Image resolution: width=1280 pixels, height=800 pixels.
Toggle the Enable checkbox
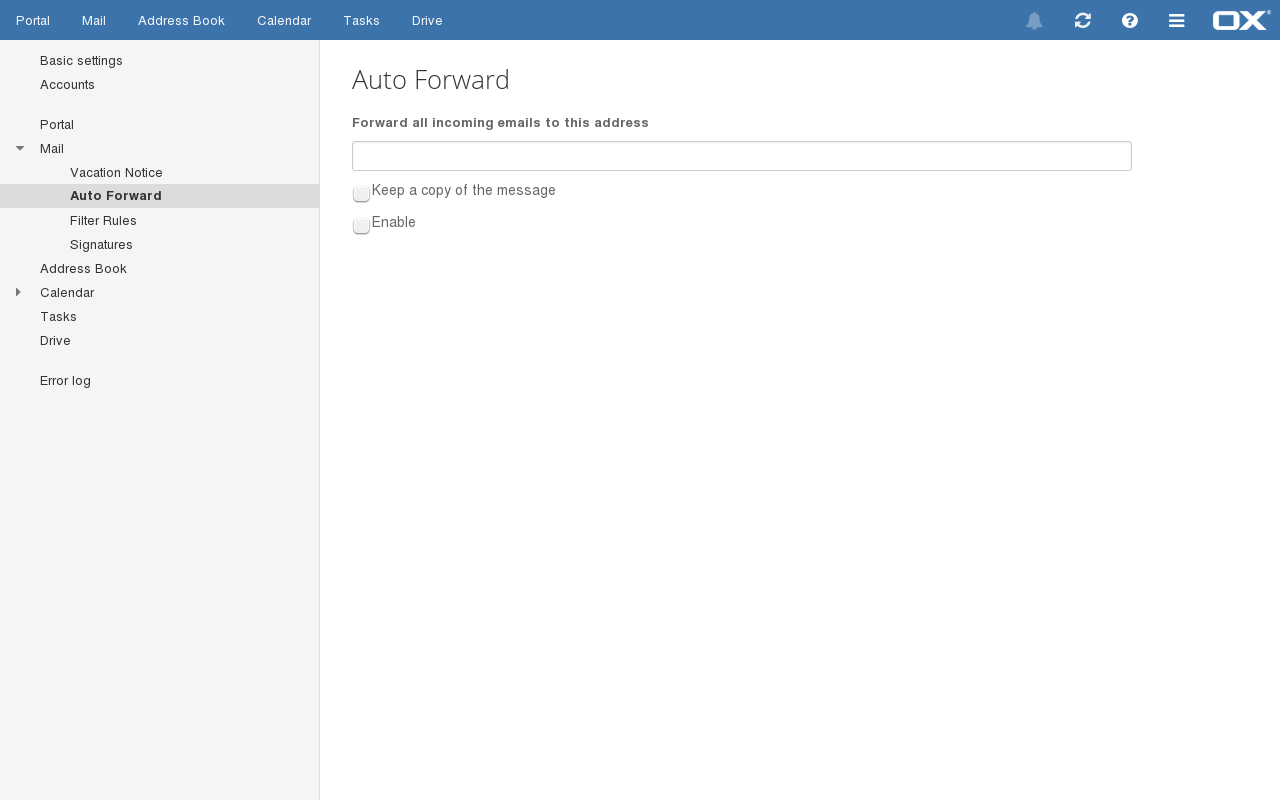coord(361,225)
